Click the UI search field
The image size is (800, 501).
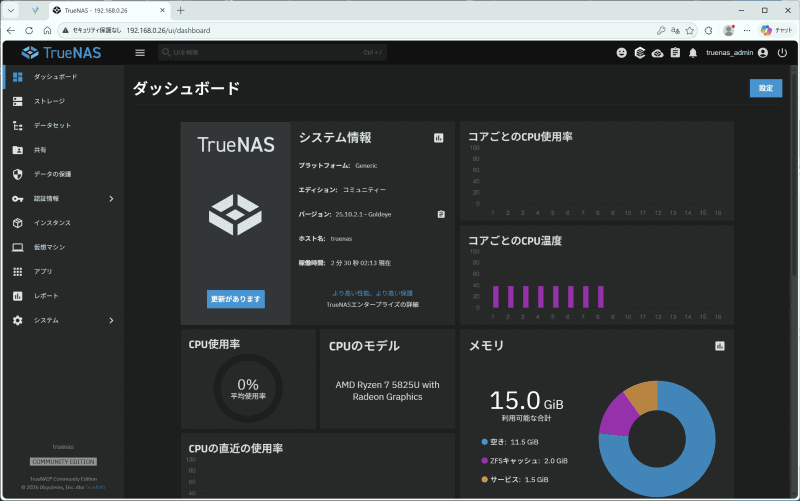[x=272, y=53]
